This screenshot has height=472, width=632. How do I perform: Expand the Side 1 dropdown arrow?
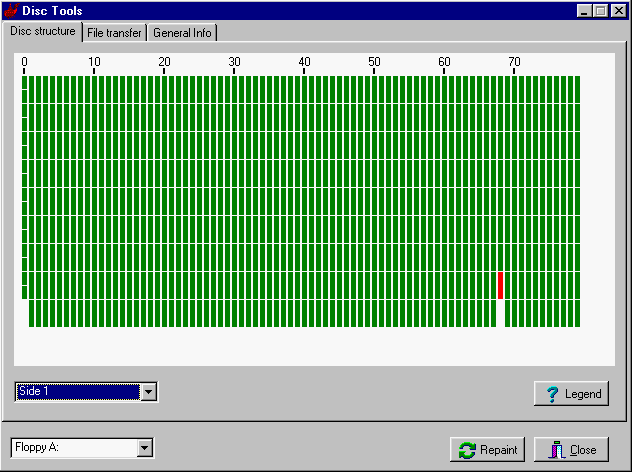coord(148,392)
